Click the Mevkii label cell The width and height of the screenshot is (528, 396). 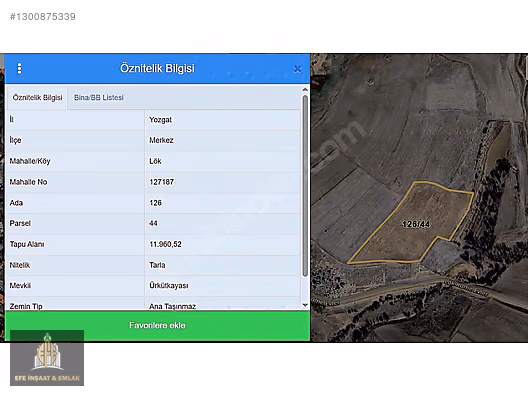coord(75,286)
